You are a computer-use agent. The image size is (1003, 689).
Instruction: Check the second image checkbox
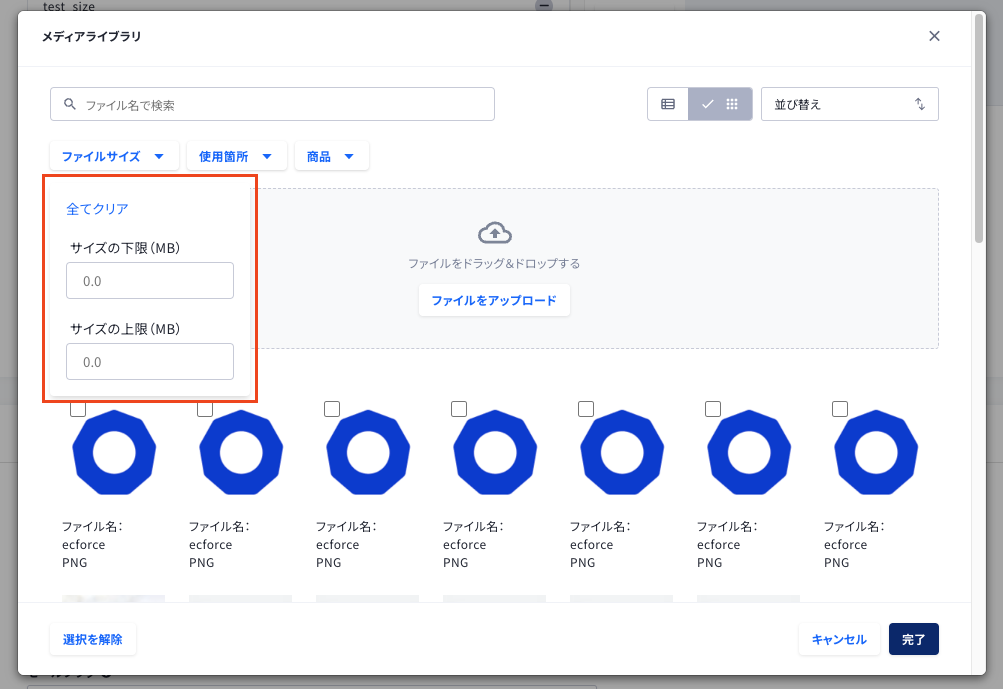click(x=205, y=409)
